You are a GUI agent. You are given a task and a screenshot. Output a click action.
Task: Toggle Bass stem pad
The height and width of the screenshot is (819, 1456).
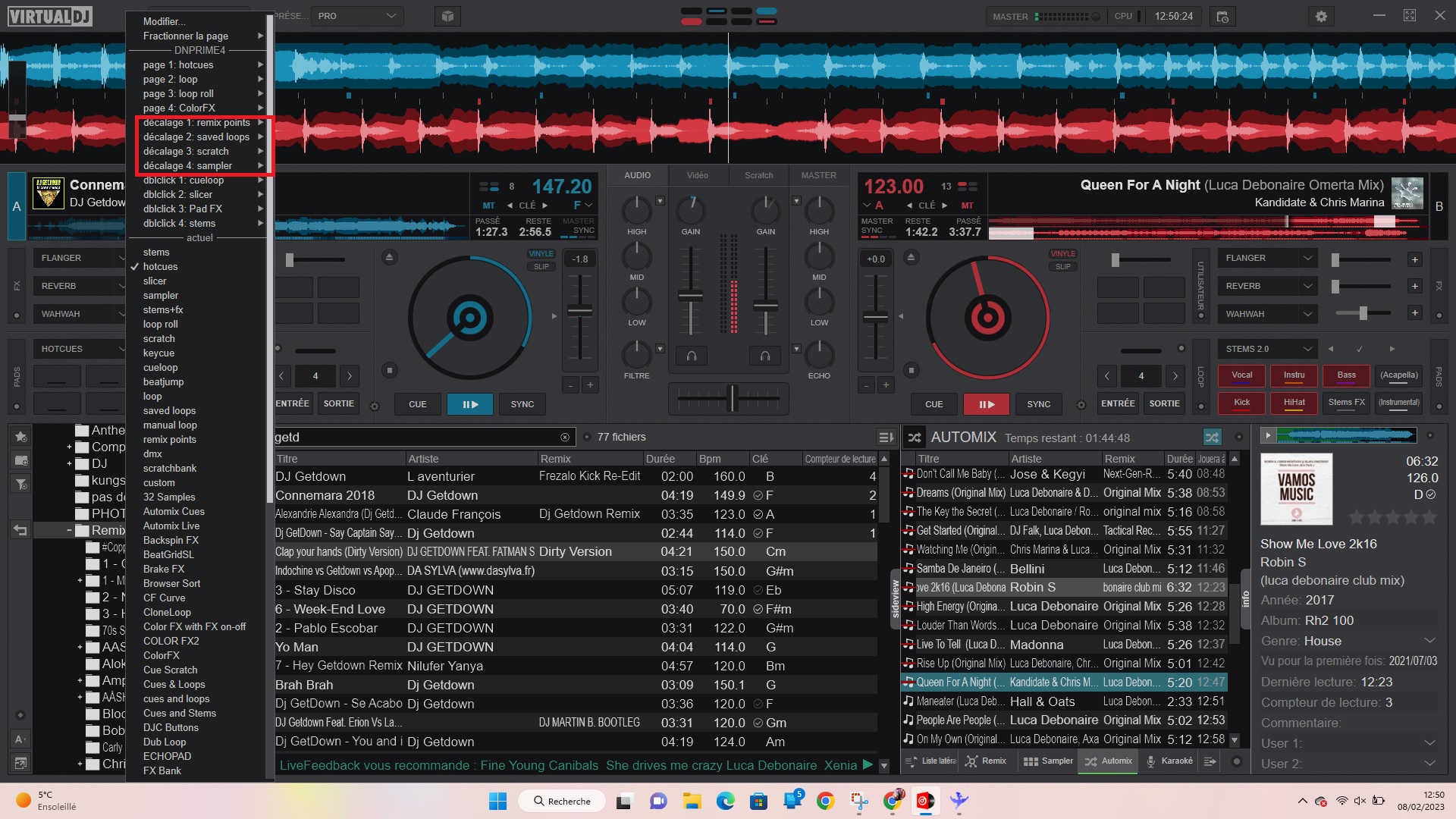pyautogui.click(x=1346, y=376)
